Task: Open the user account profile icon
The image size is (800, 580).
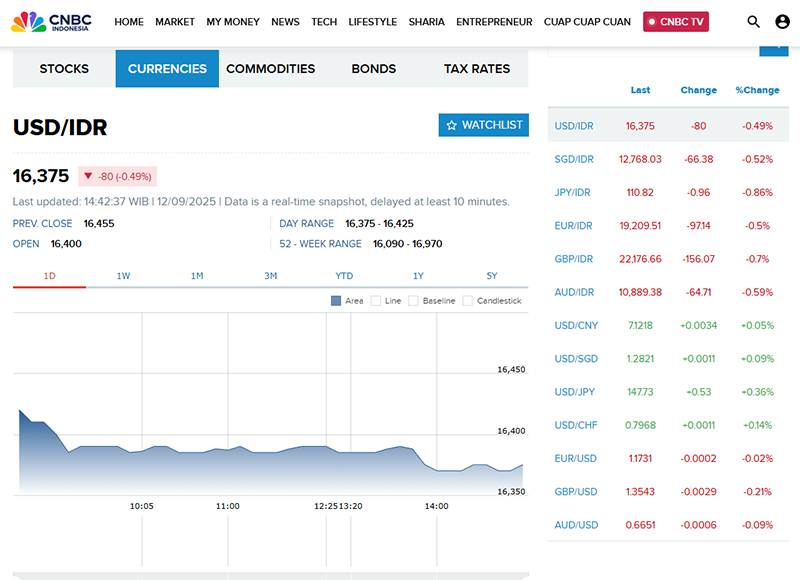Action: [x=782, y=22]
